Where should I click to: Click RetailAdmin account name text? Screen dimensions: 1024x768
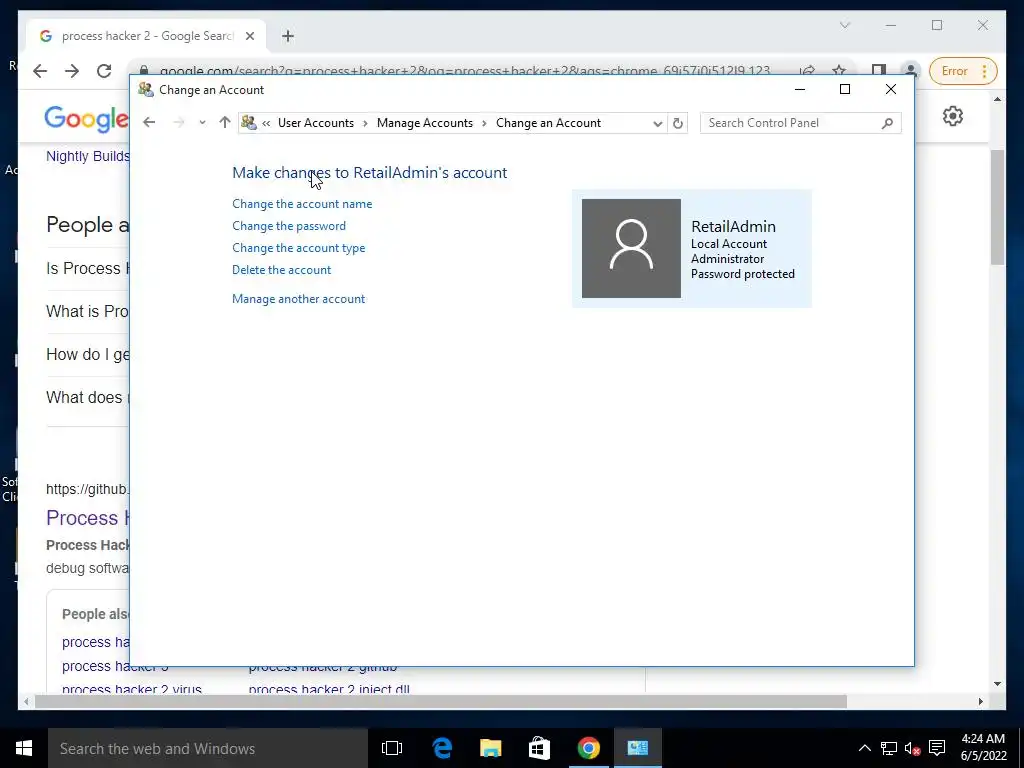coord(733,227)
